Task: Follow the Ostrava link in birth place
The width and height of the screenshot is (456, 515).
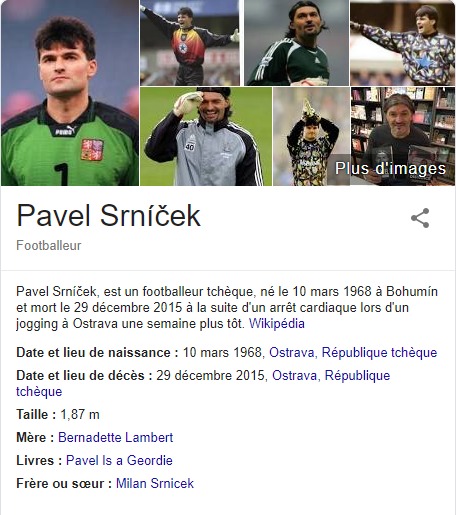Action: click(x=292, y=352)
